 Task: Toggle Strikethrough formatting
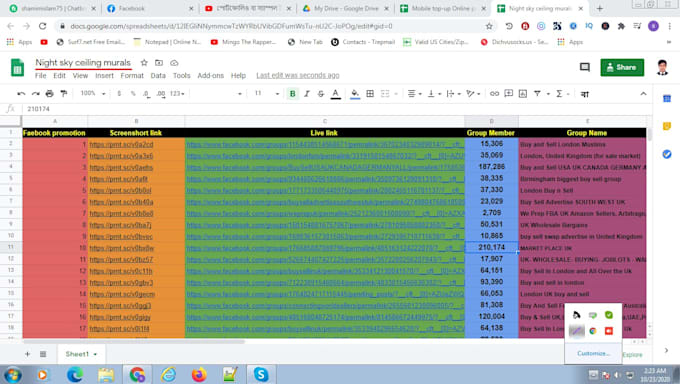[321, 94]
